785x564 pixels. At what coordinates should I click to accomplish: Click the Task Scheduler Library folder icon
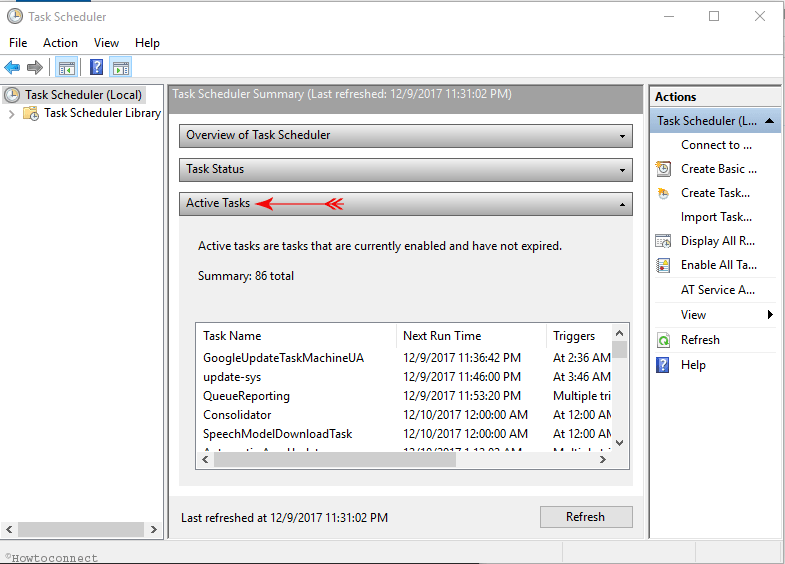tap(31, 113)
